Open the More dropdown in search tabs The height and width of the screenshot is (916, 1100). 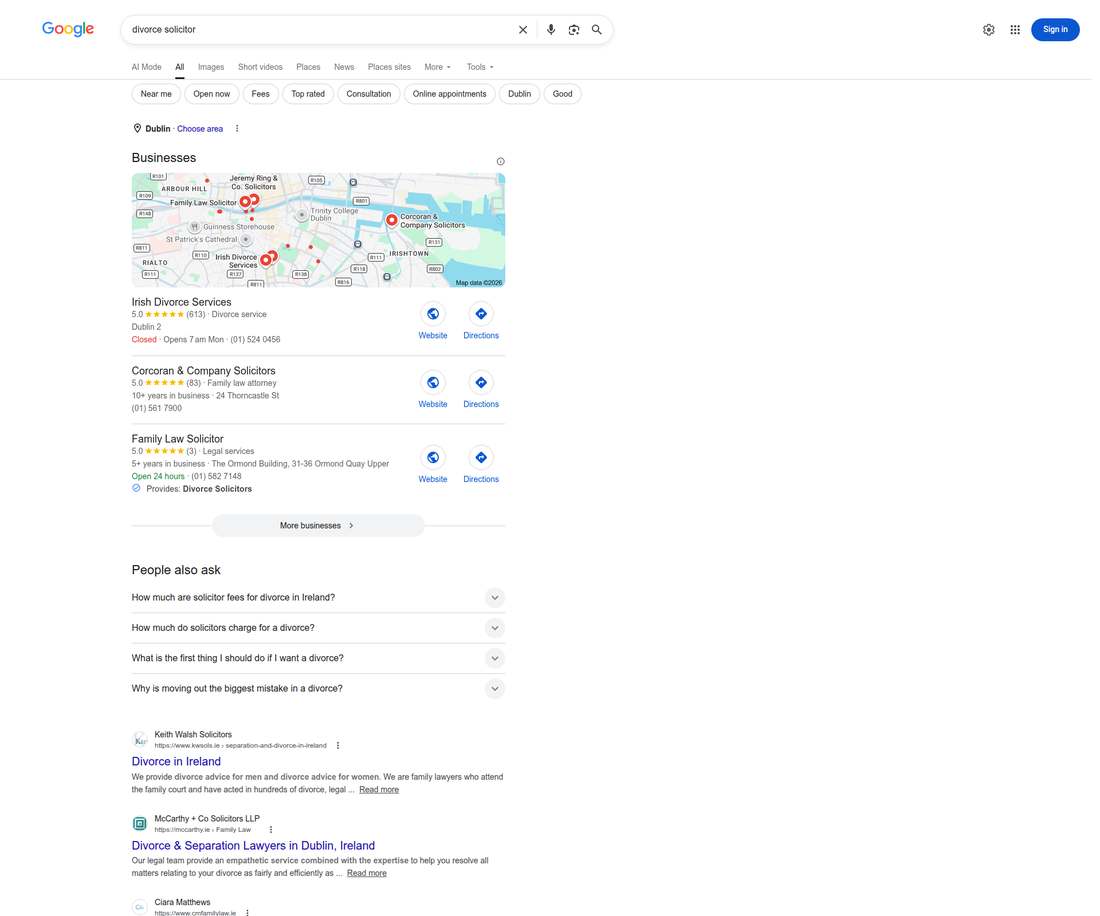437,67
